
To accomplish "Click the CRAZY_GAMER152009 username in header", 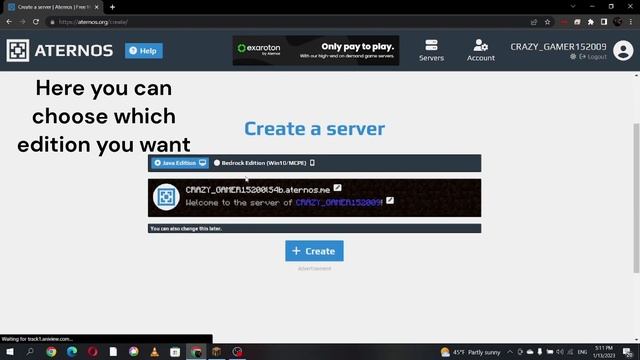I will coord(558,47).
